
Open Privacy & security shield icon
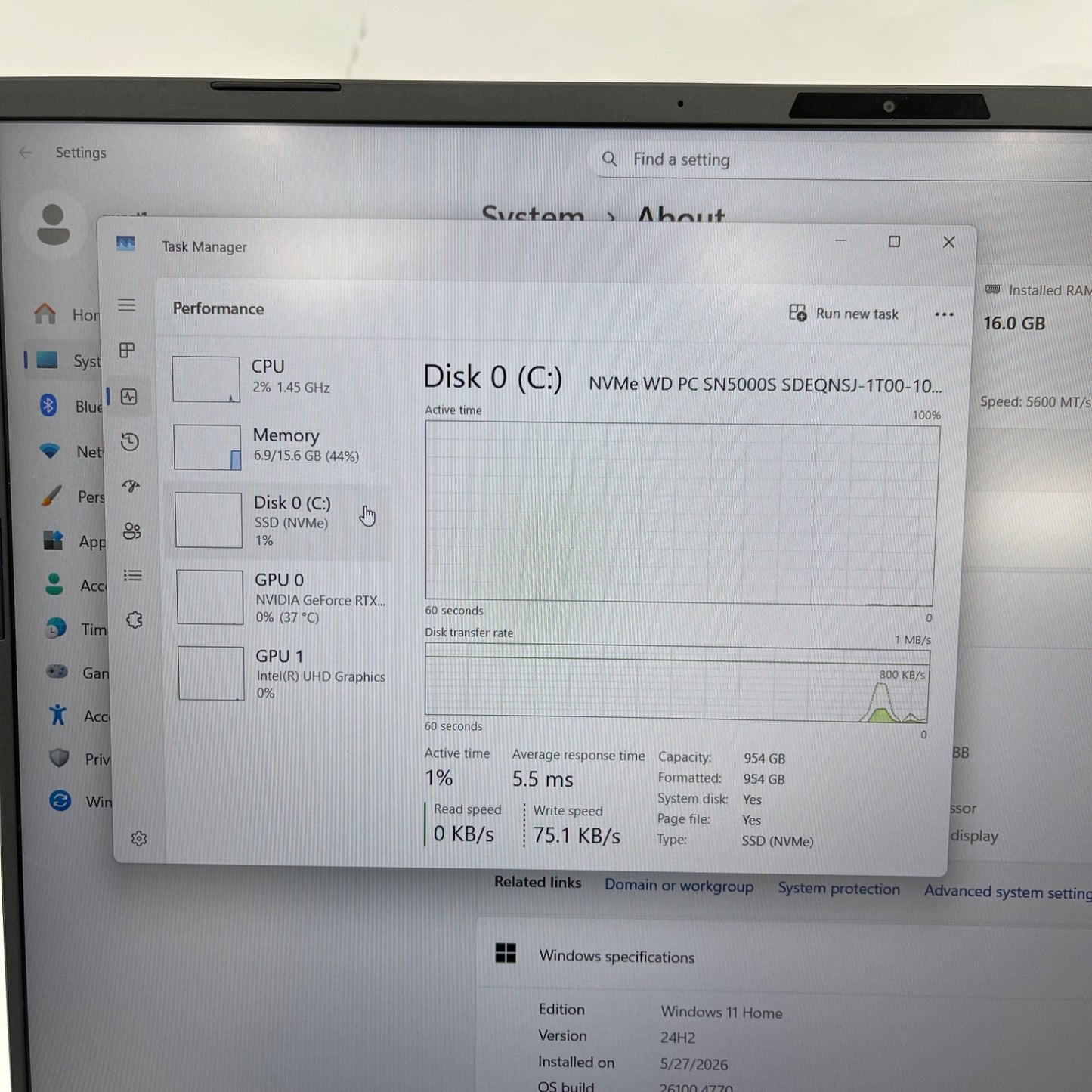(59, 758)
